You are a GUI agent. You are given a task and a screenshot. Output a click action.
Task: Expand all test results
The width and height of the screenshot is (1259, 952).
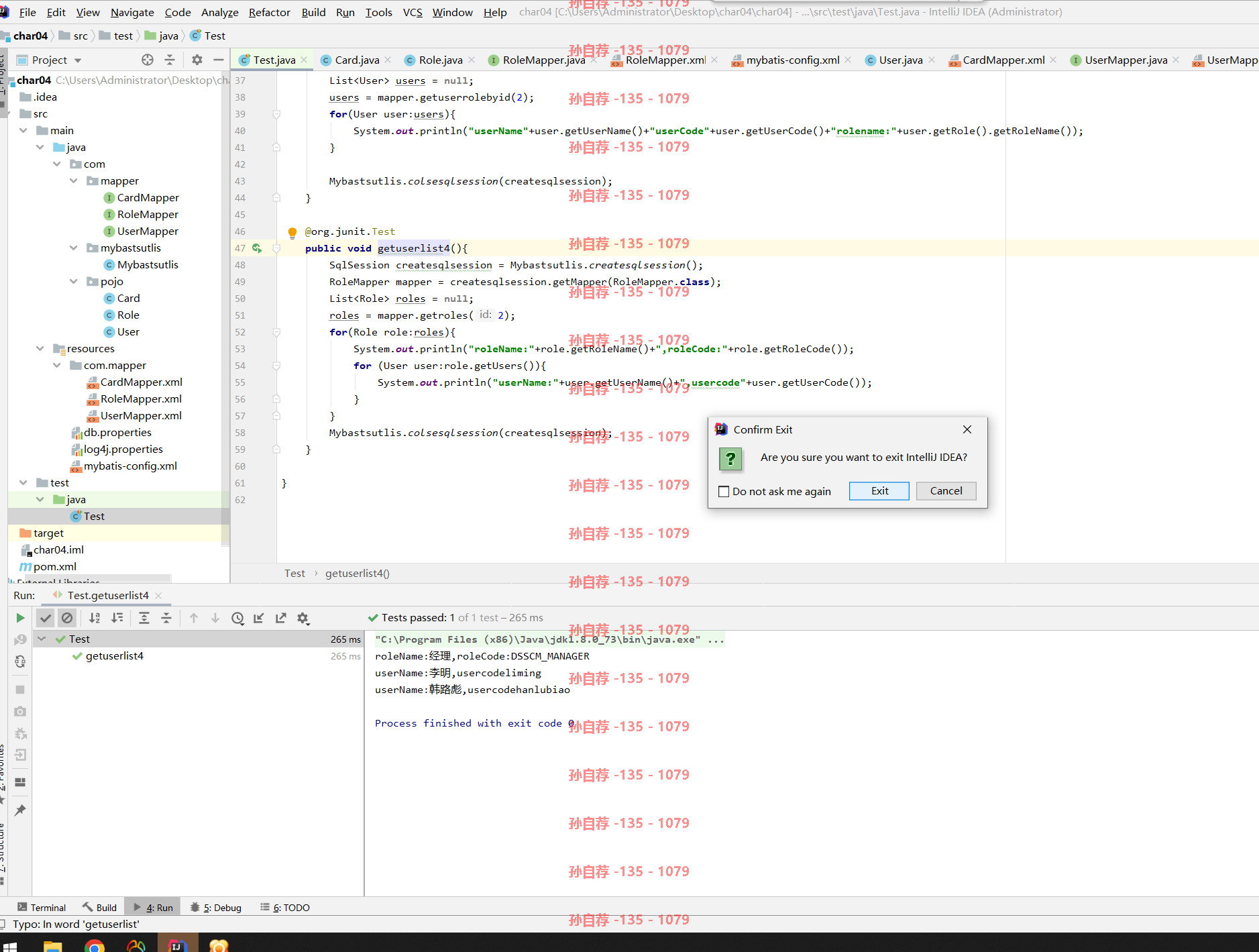click(x=144, y=618)
